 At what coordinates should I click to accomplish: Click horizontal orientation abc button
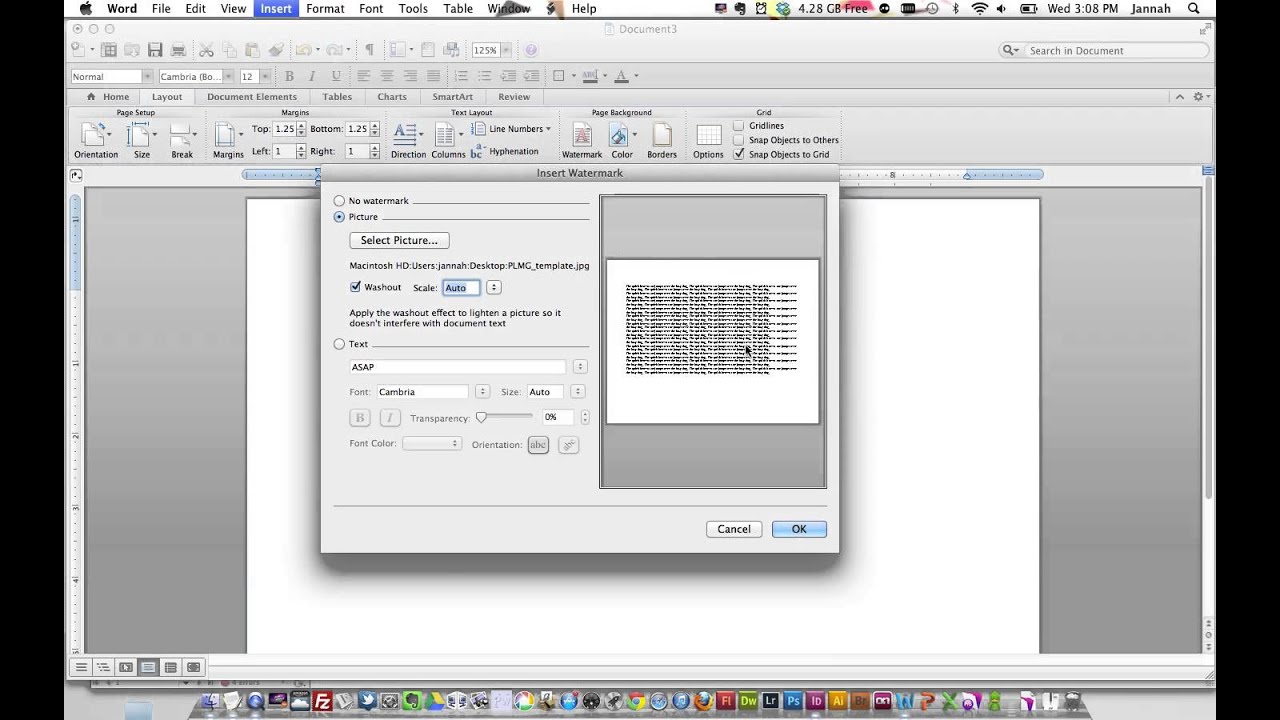538,444
